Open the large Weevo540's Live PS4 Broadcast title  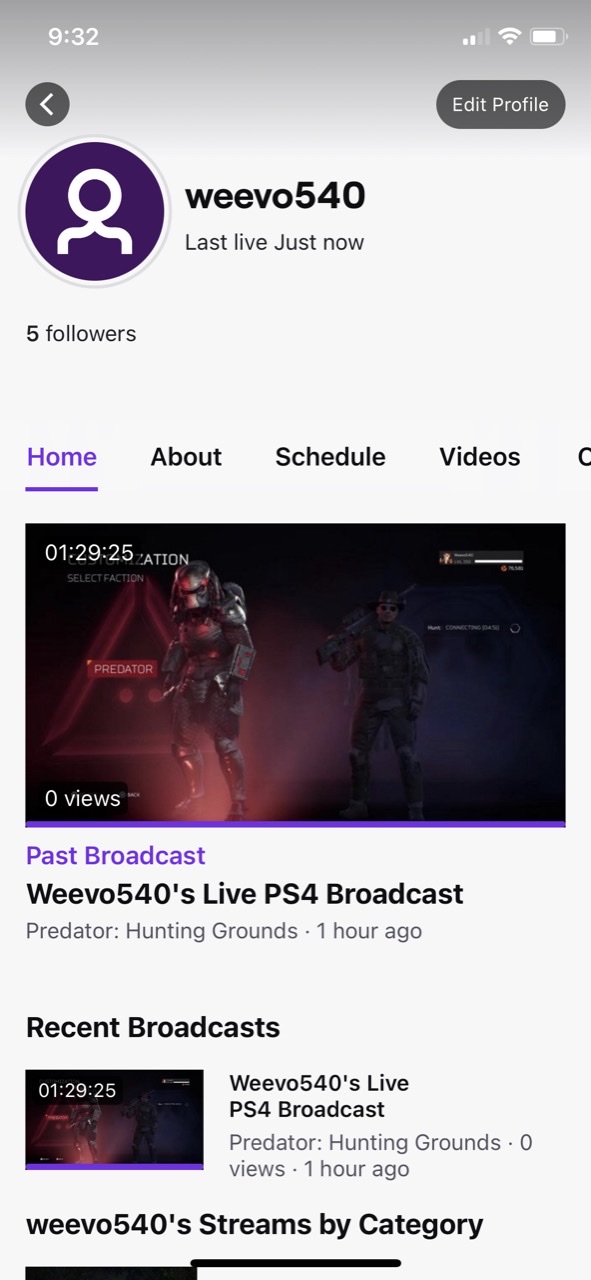pos(245,893)
